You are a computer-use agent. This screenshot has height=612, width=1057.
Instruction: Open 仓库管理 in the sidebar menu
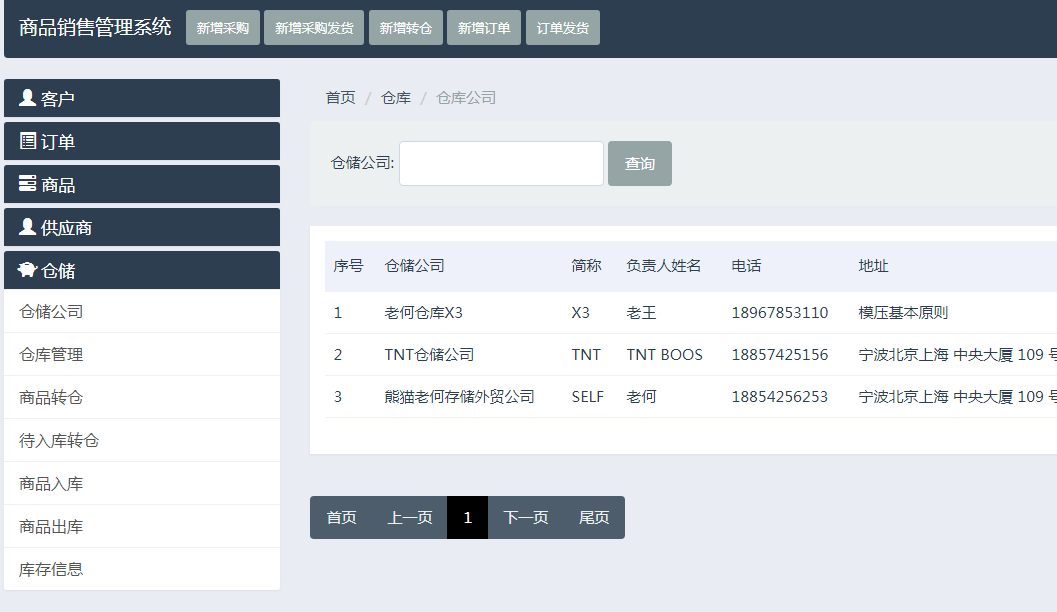point(51,355)
